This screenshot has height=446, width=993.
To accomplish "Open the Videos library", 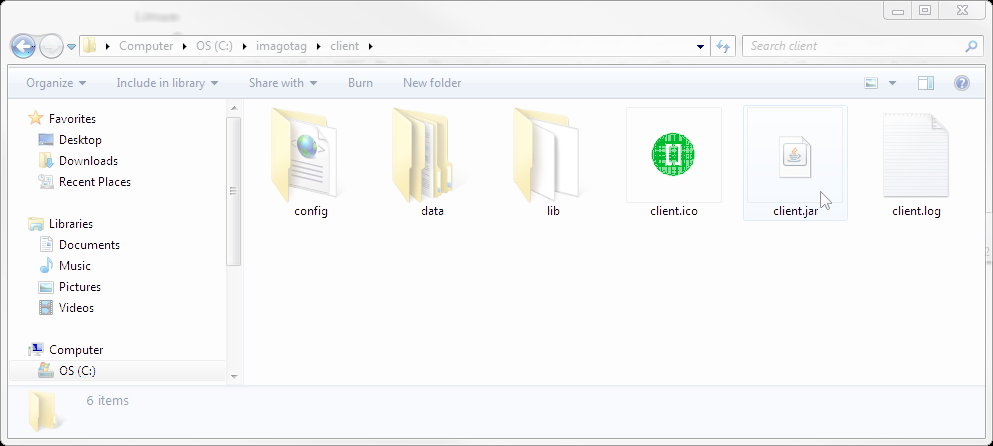I will (76, 307).
